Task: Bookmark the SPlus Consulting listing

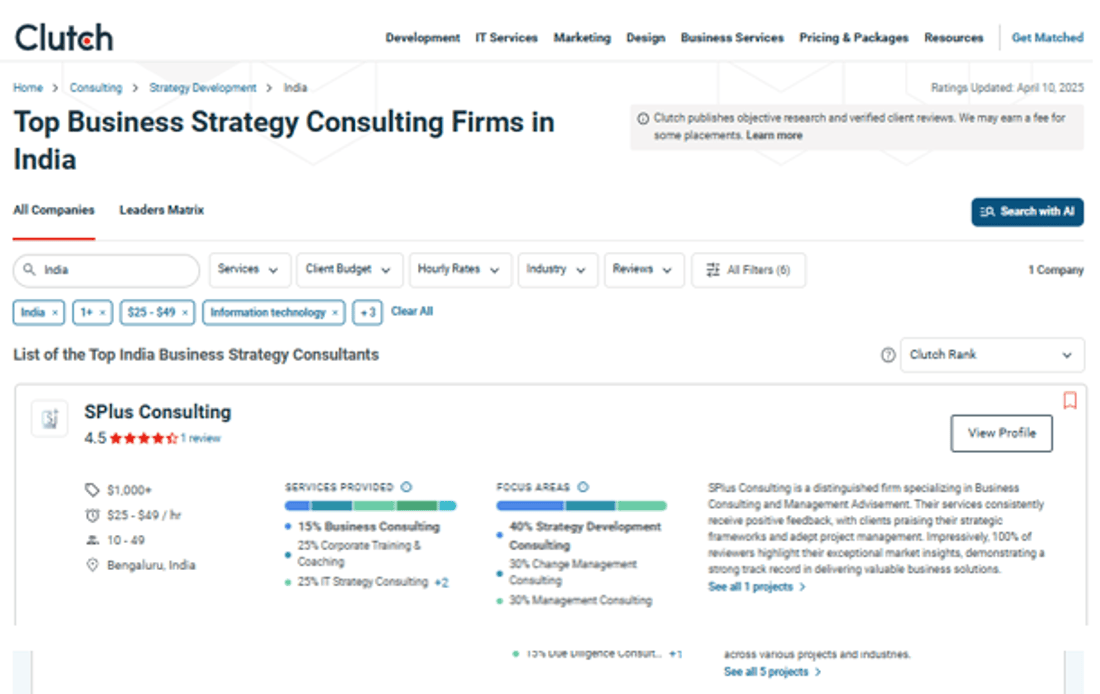Action: 1069,401
